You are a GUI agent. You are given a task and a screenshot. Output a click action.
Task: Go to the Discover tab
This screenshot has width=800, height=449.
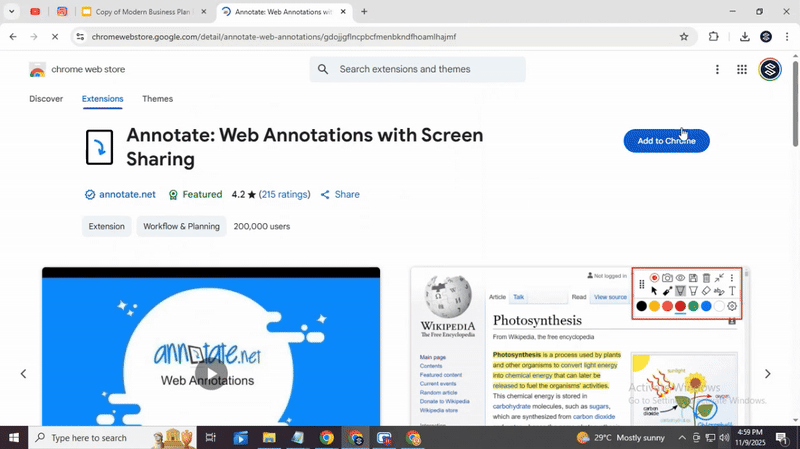46,99
